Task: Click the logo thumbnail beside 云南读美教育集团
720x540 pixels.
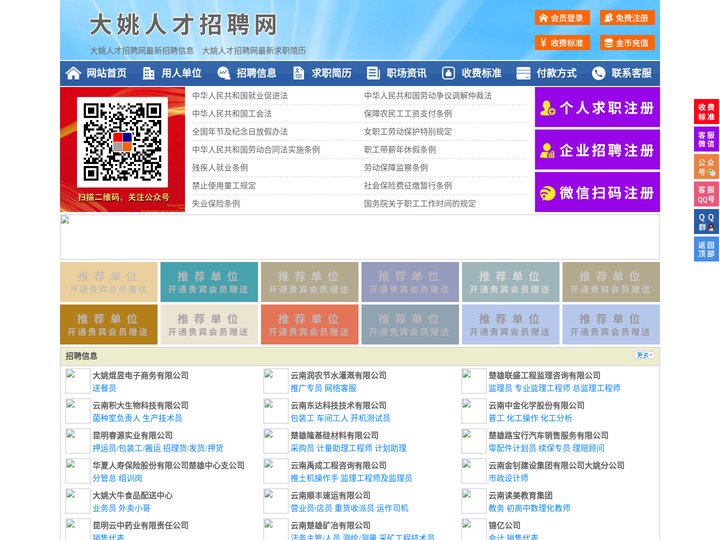Action: (473, 501)
